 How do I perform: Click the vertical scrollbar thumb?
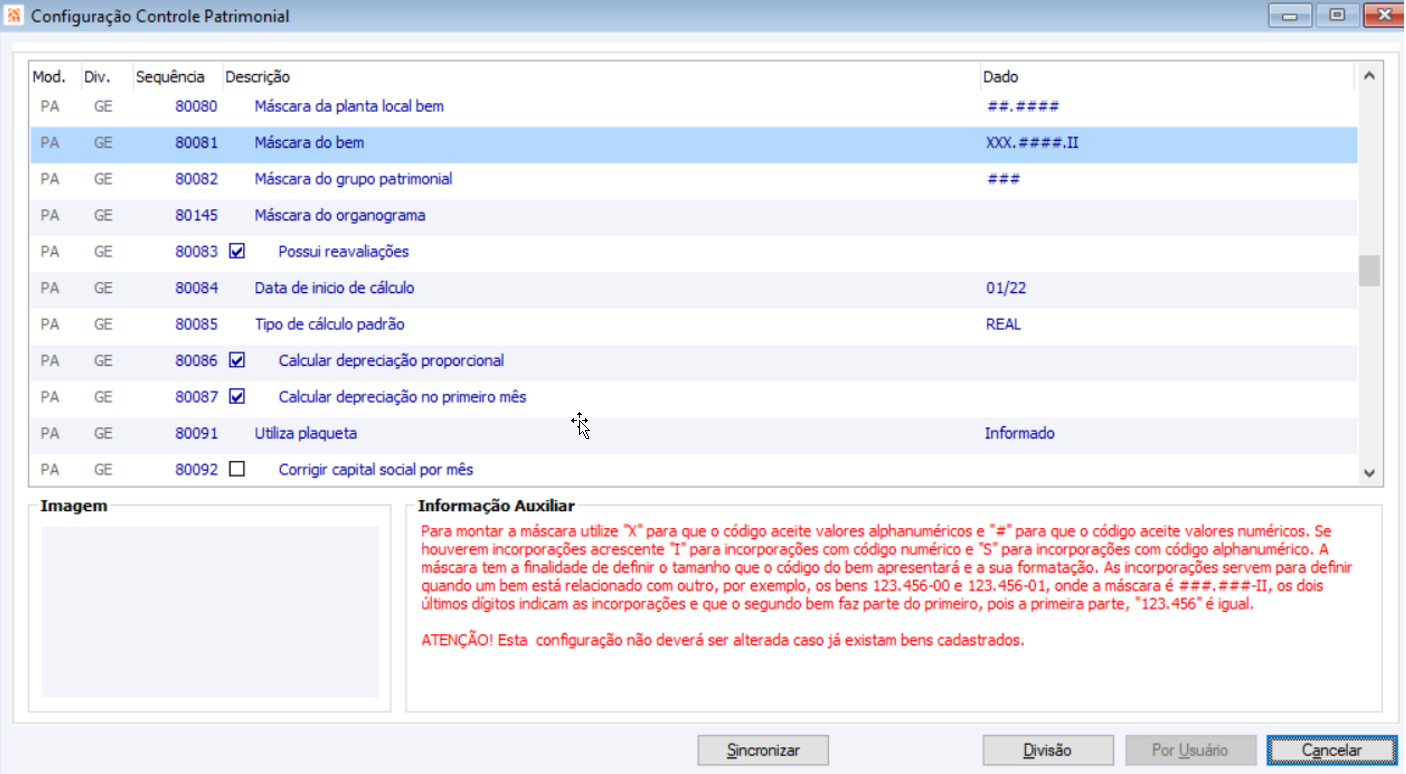pos(1369,271)
